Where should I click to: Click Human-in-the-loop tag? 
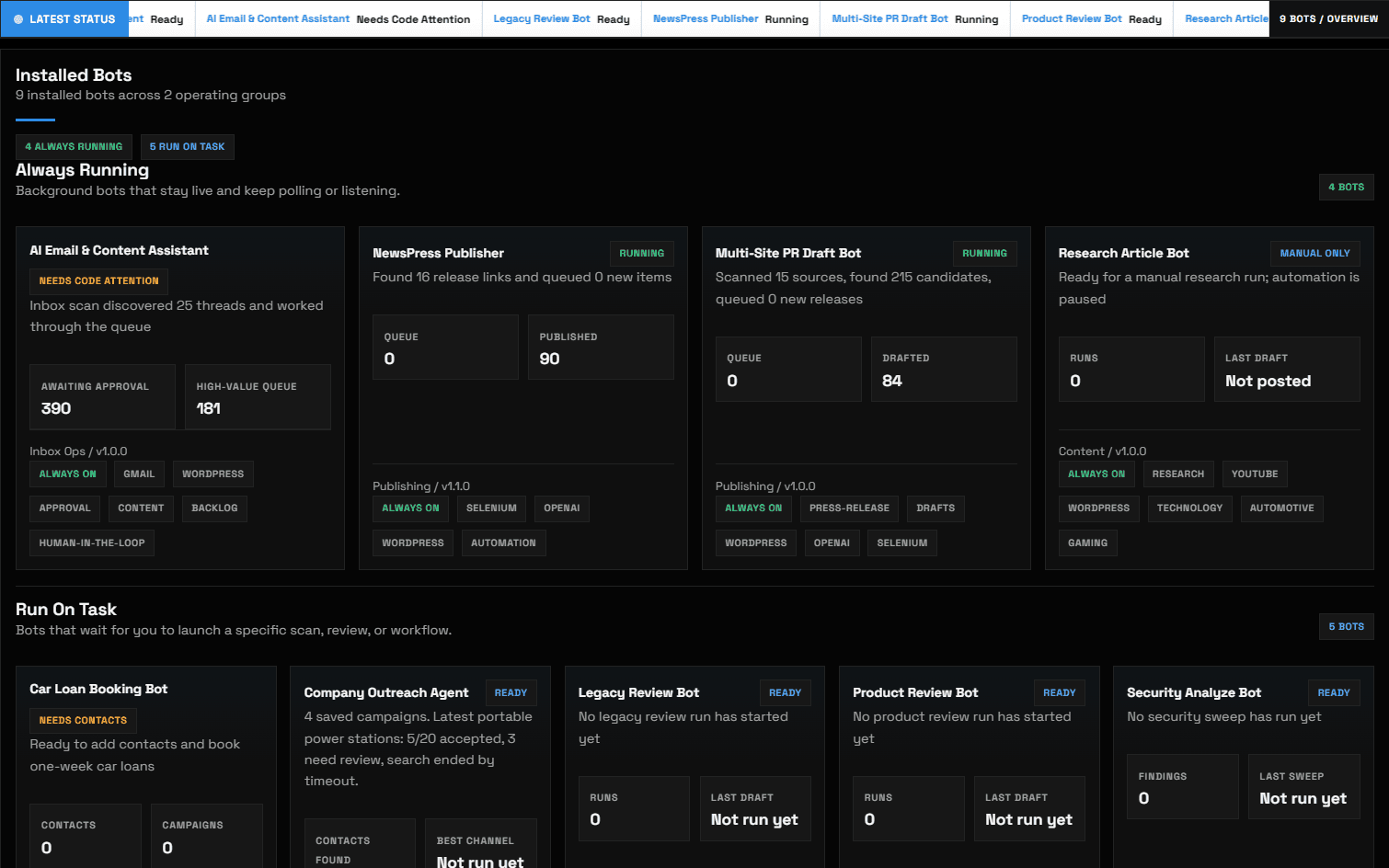pos(92,543)
